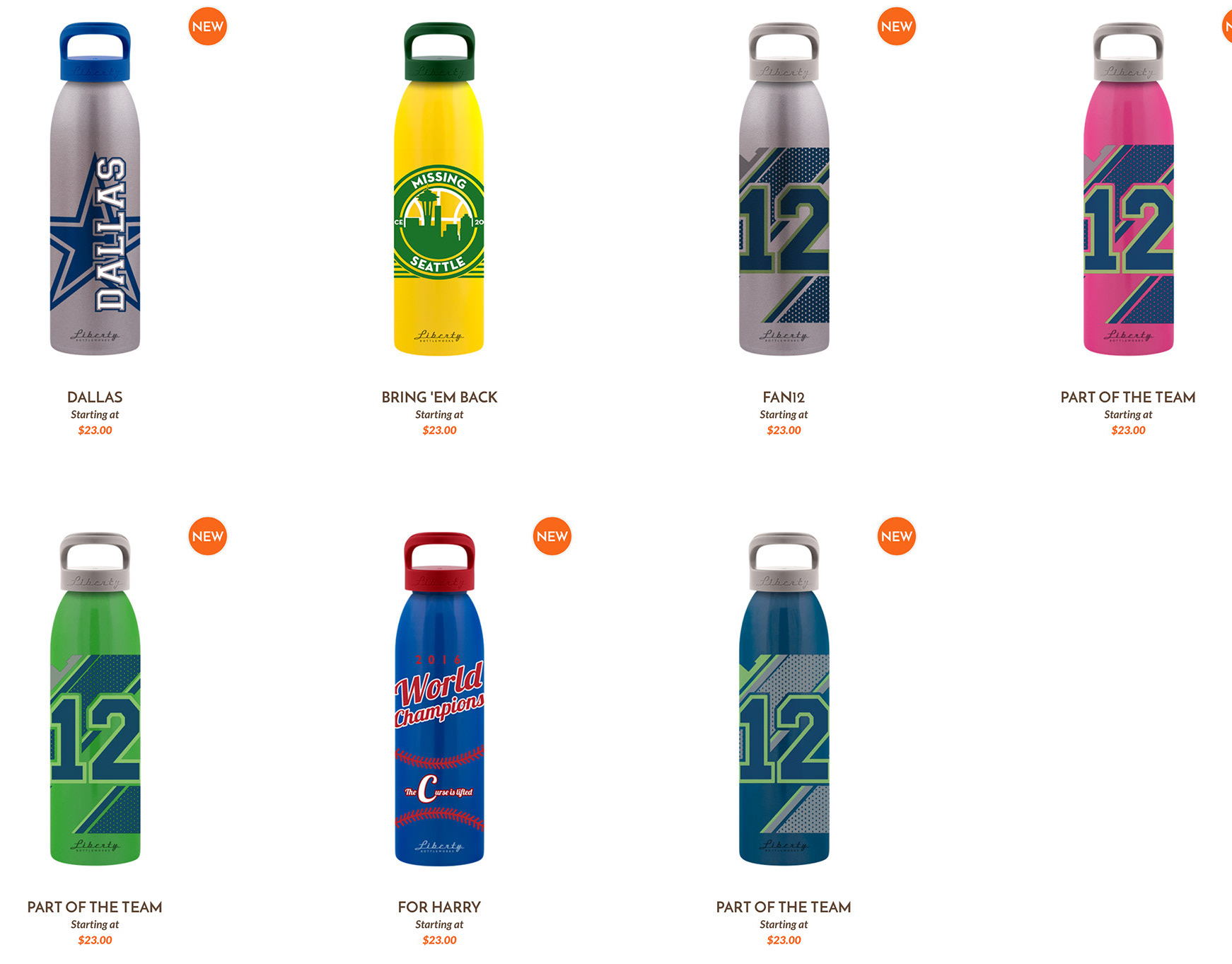Open the yellow Missing Seattle bottle image
The height and width of the screenshot is (964, 1232).
tap(439, 189)
